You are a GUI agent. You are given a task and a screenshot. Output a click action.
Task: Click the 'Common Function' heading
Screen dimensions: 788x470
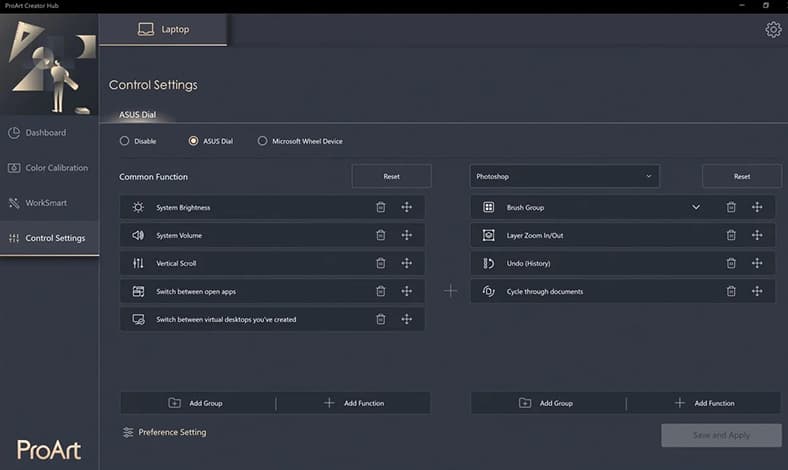pos(153,177)
